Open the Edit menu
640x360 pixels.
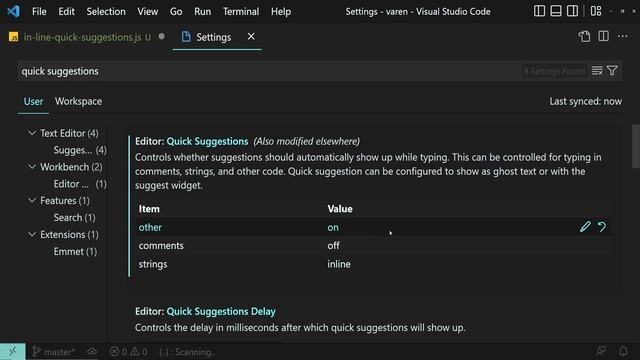(66, 11)
